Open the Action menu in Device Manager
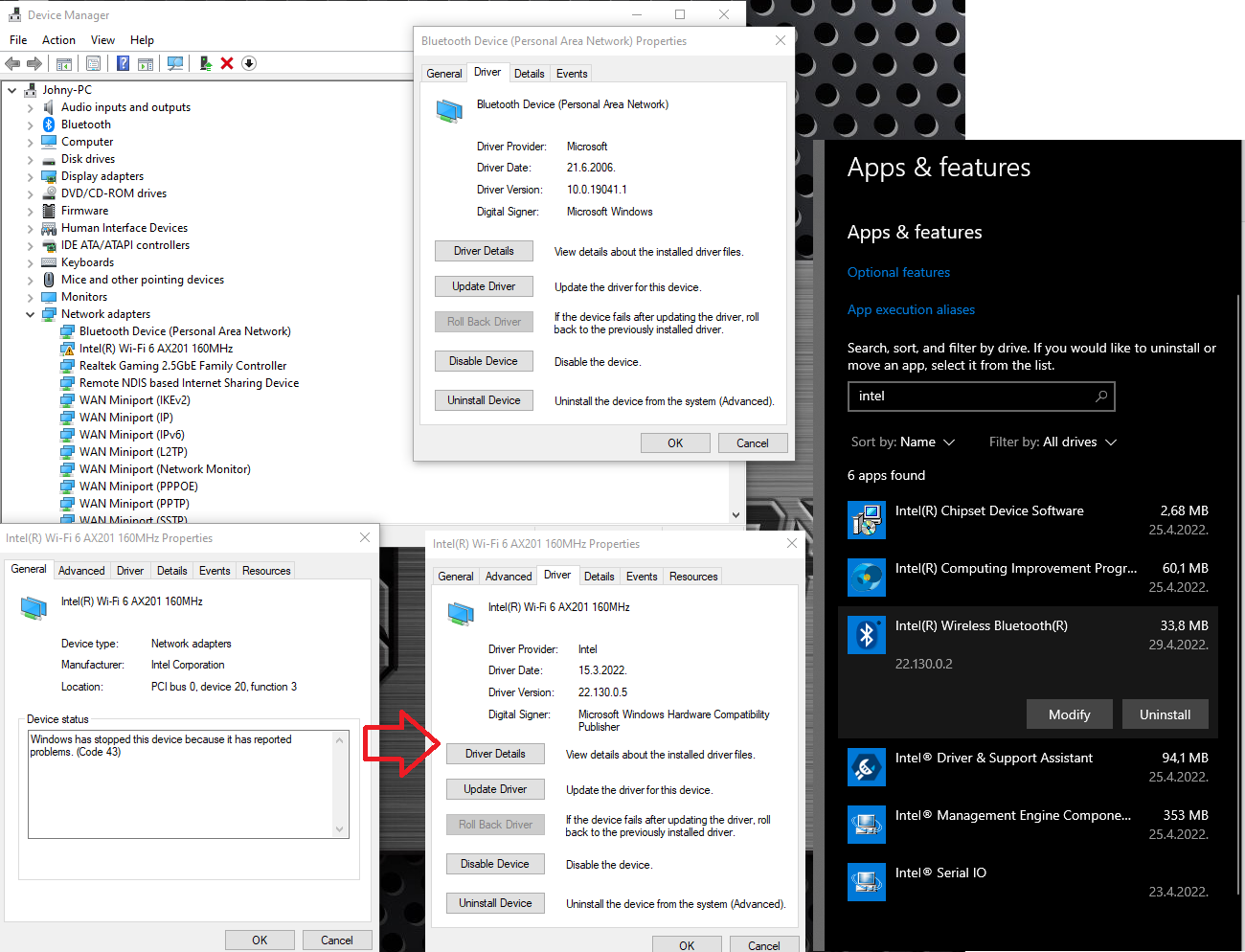1245x952 pixels. coord(58,40)
